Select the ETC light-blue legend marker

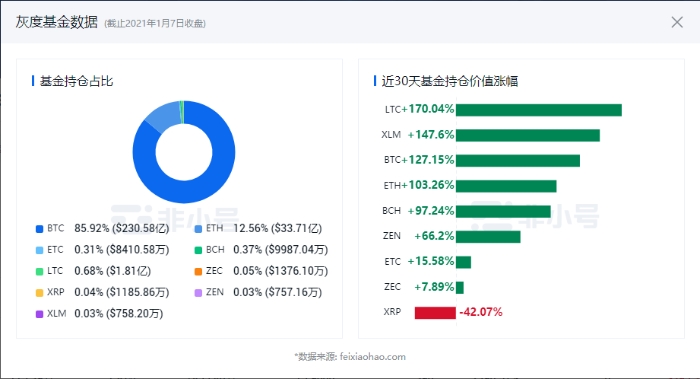(x=39, y=250)
